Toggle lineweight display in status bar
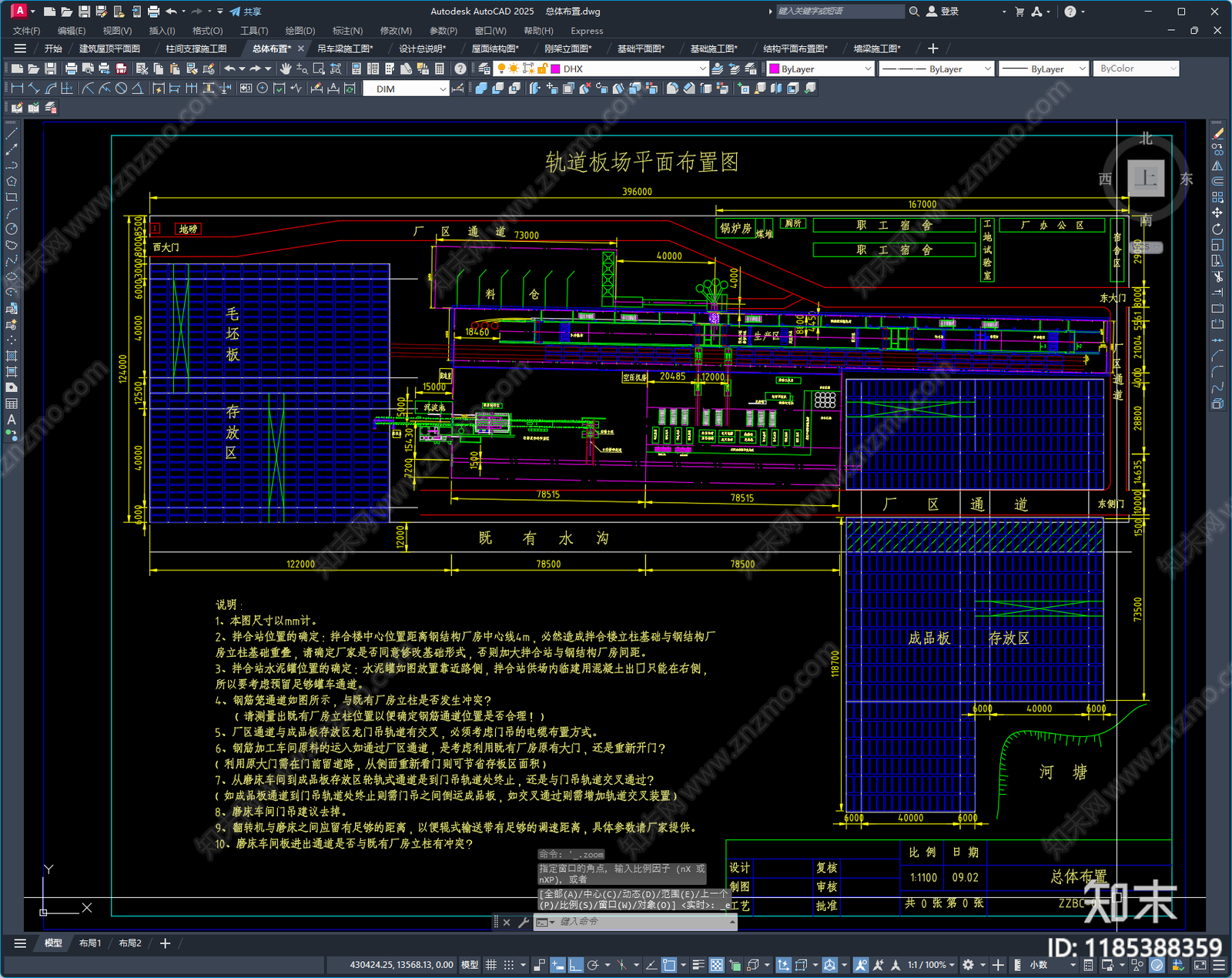 coord(698,965)
